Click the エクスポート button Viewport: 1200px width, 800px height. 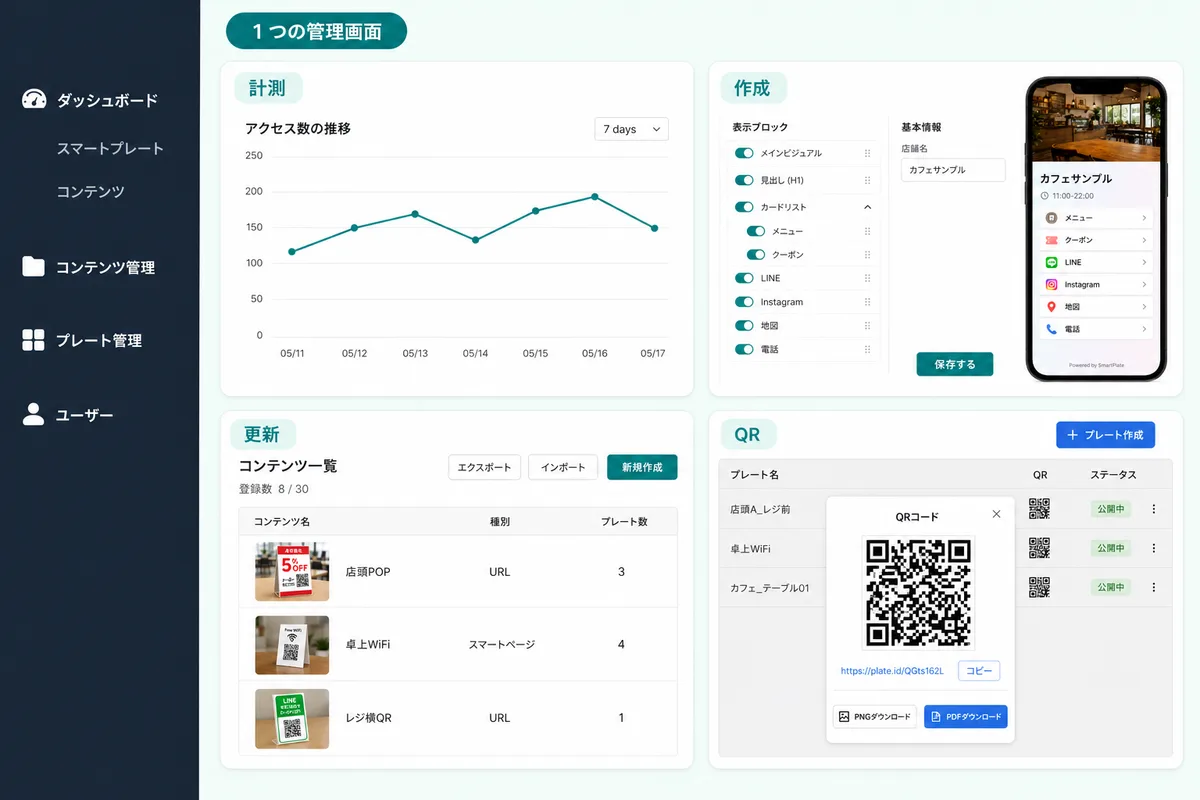(x=484, y=467)
